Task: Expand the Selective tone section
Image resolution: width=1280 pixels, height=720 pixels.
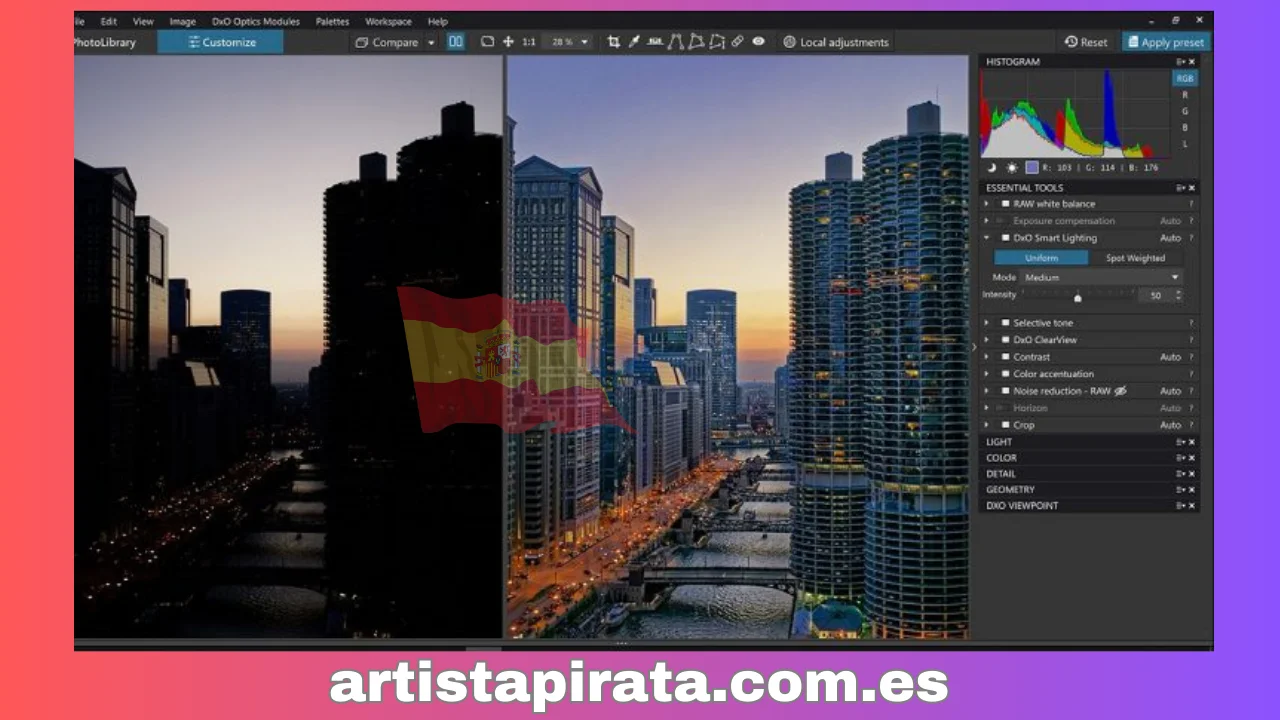Action: 987,323
